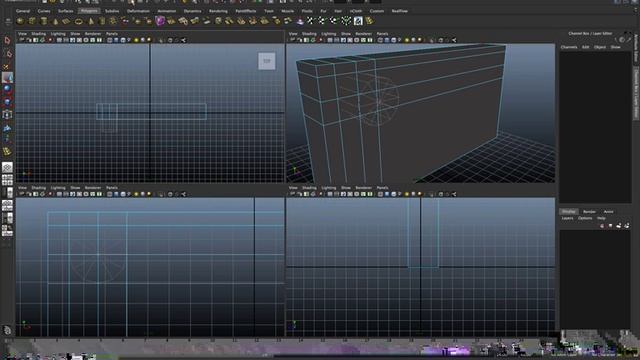640x360 pixels.
Task: Select the Paint Selection tool in the toolbox
Action: click(x=7, y=66)
